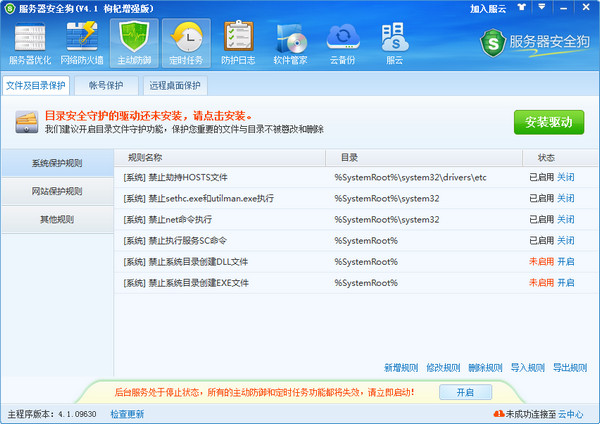Enable the 禁止系统目录创建EXE文件 rule via 开启
The height and width of the screenshot is (424, 600).
click(565, 283)
